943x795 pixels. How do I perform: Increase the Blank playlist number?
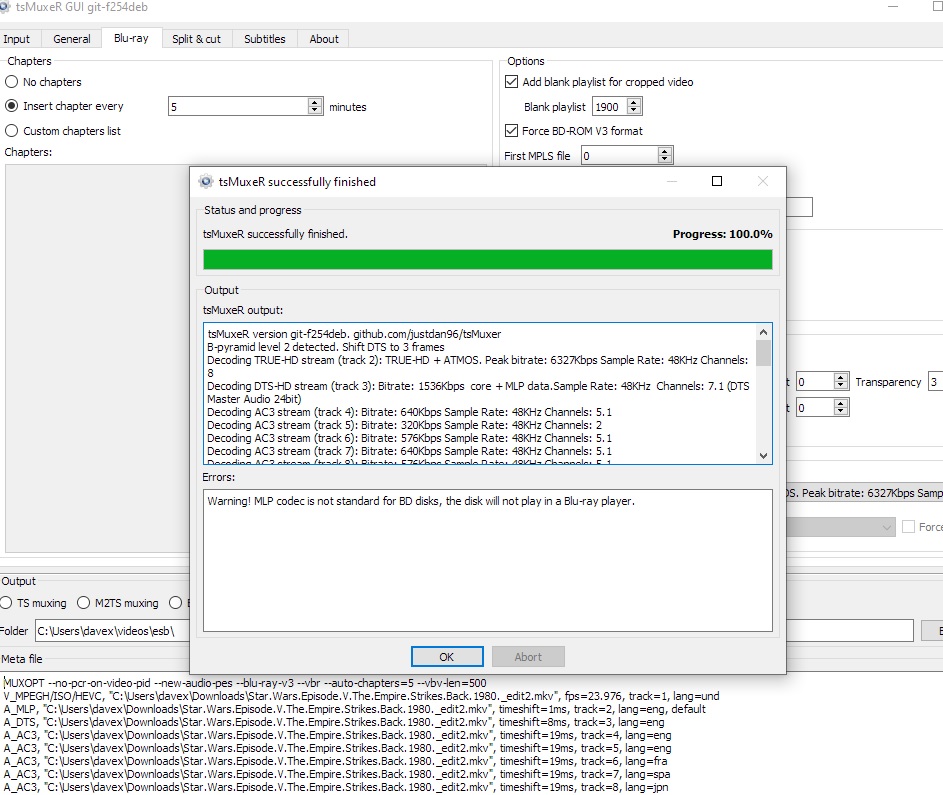click(634, 102)
